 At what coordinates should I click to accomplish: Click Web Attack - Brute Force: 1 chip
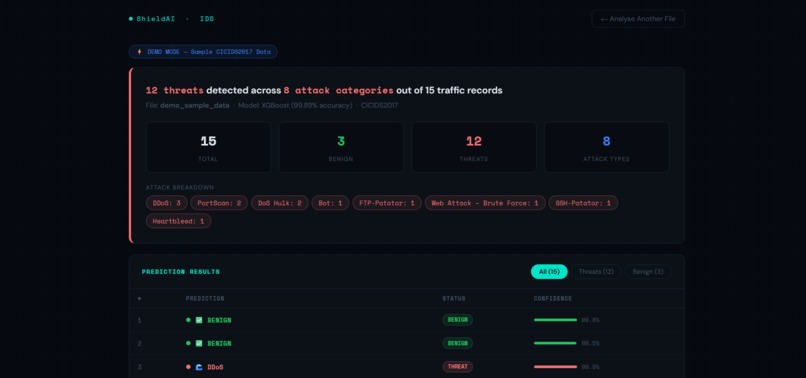click(x=485, y=203)
